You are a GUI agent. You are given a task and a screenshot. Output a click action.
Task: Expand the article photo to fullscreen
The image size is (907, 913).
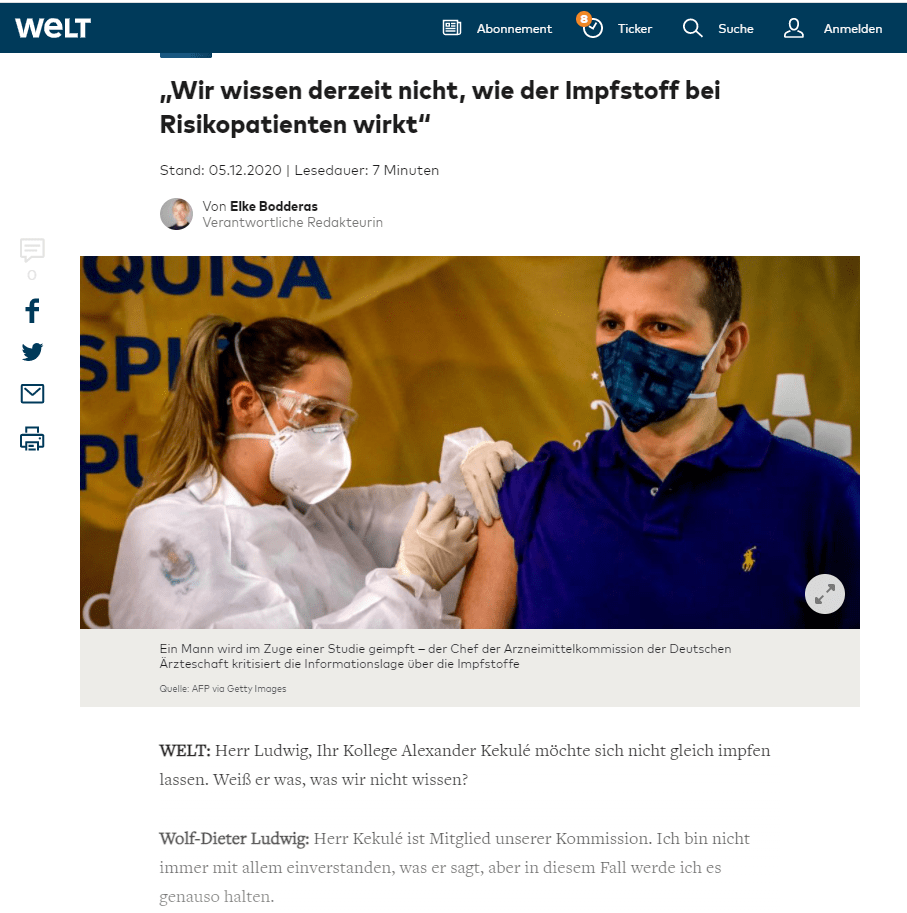coord(824,594)
